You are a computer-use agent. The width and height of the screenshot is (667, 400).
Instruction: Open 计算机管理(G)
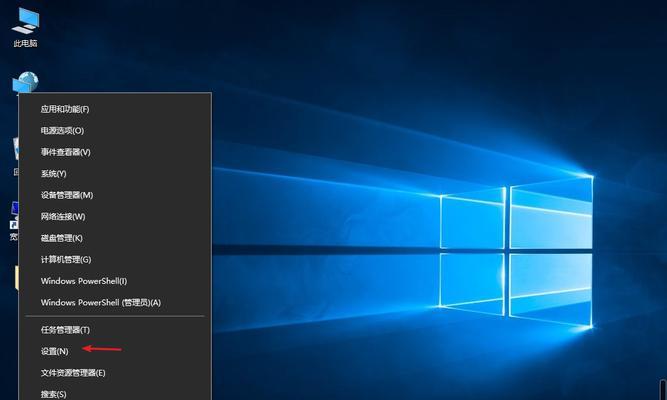click(115, 260)
